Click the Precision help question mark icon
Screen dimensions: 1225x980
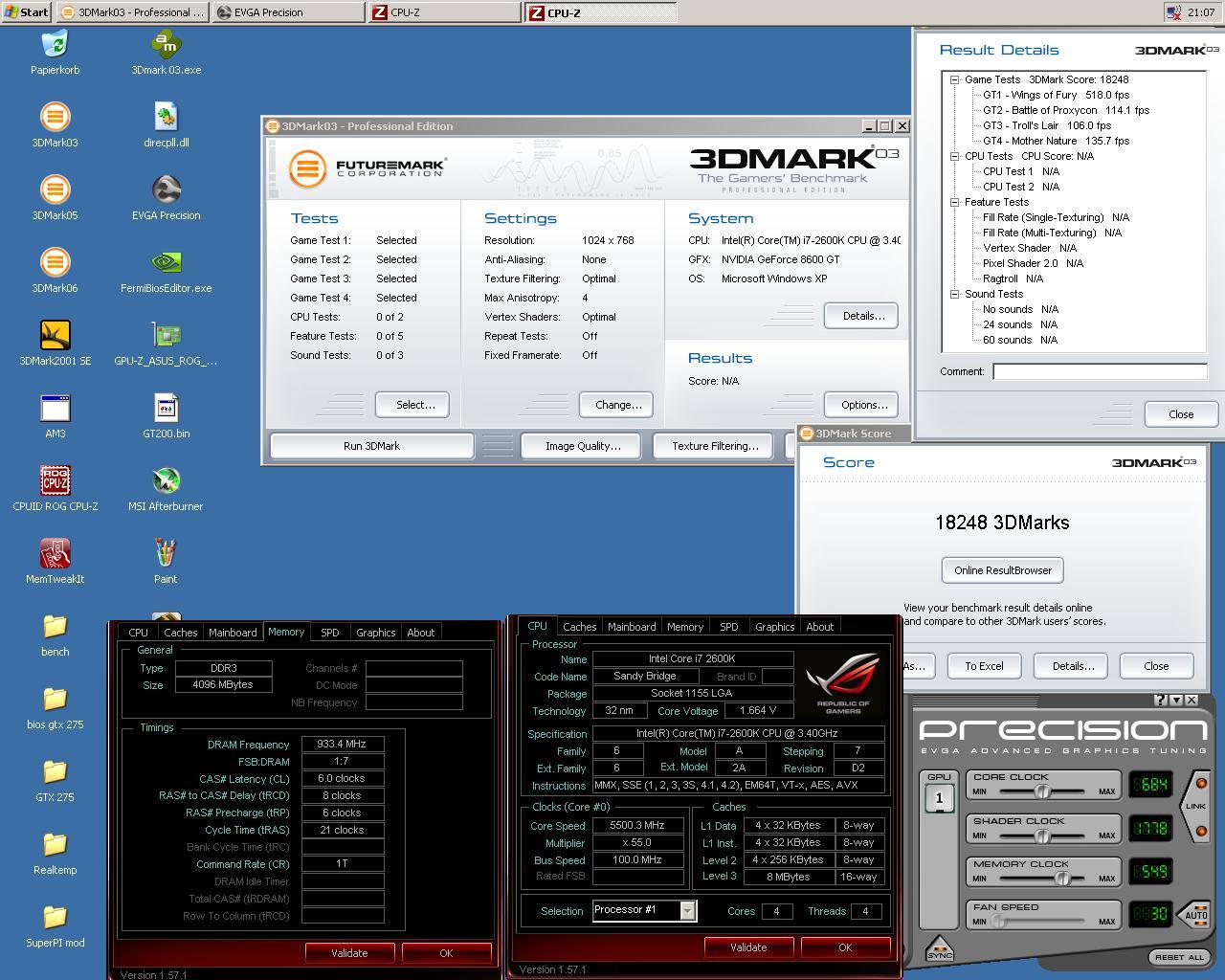tap(1160, 701)
